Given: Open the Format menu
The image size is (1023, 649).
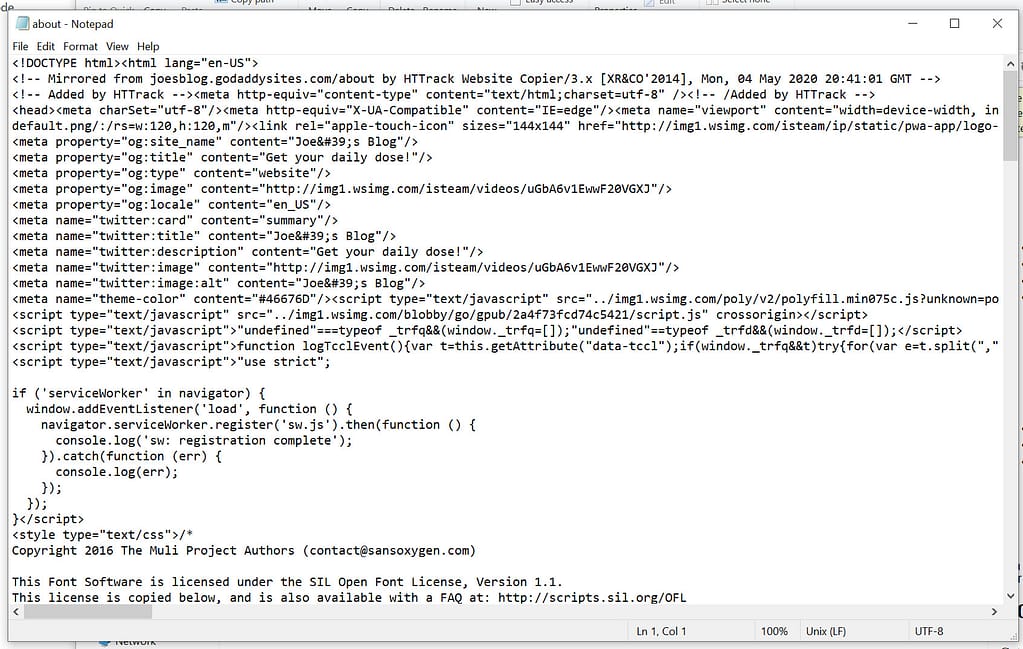Looking at the screenshot, I should click(80, 46).
